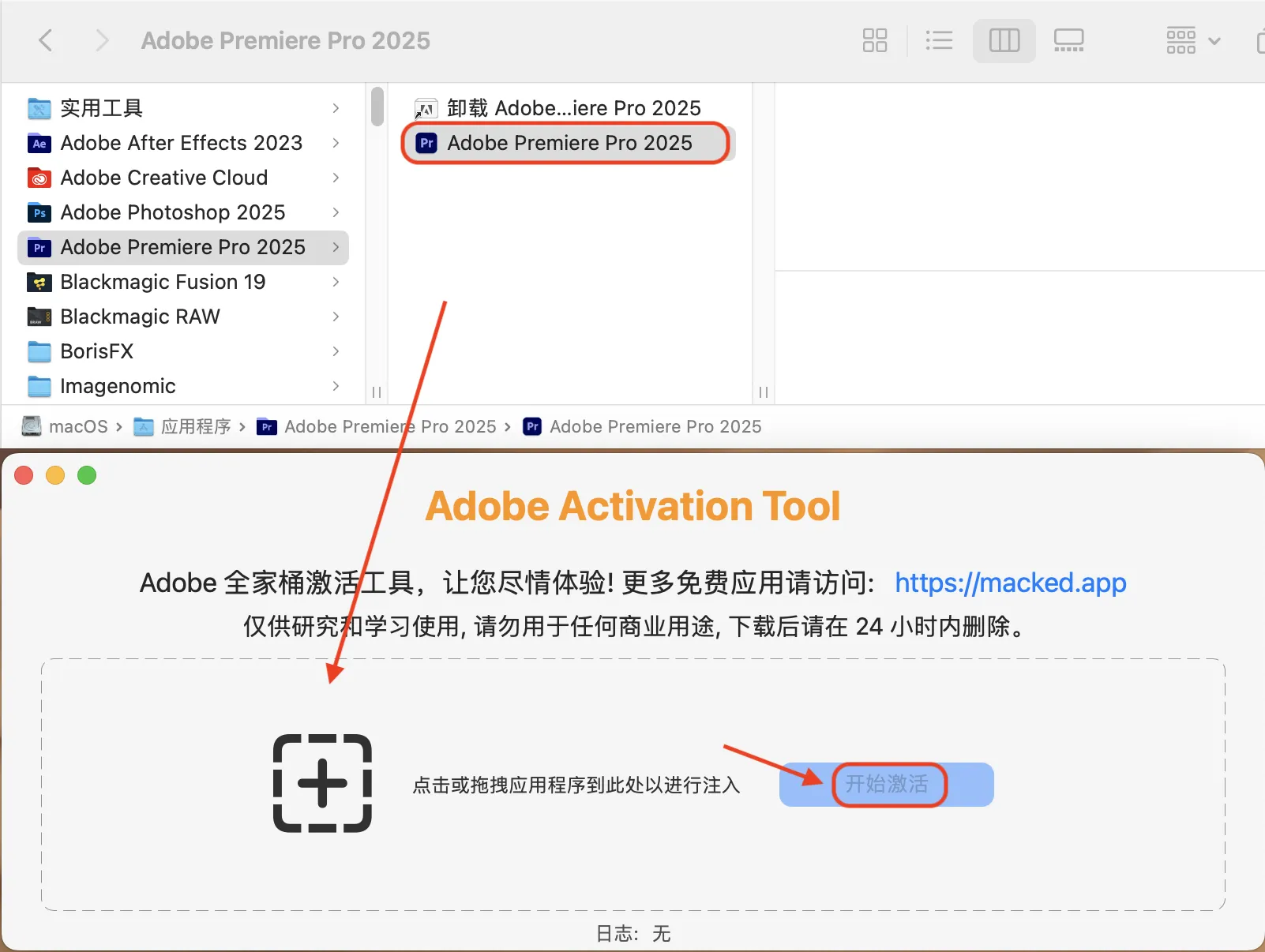
Task: Switch Finder to list view
Action: point(939,40)
